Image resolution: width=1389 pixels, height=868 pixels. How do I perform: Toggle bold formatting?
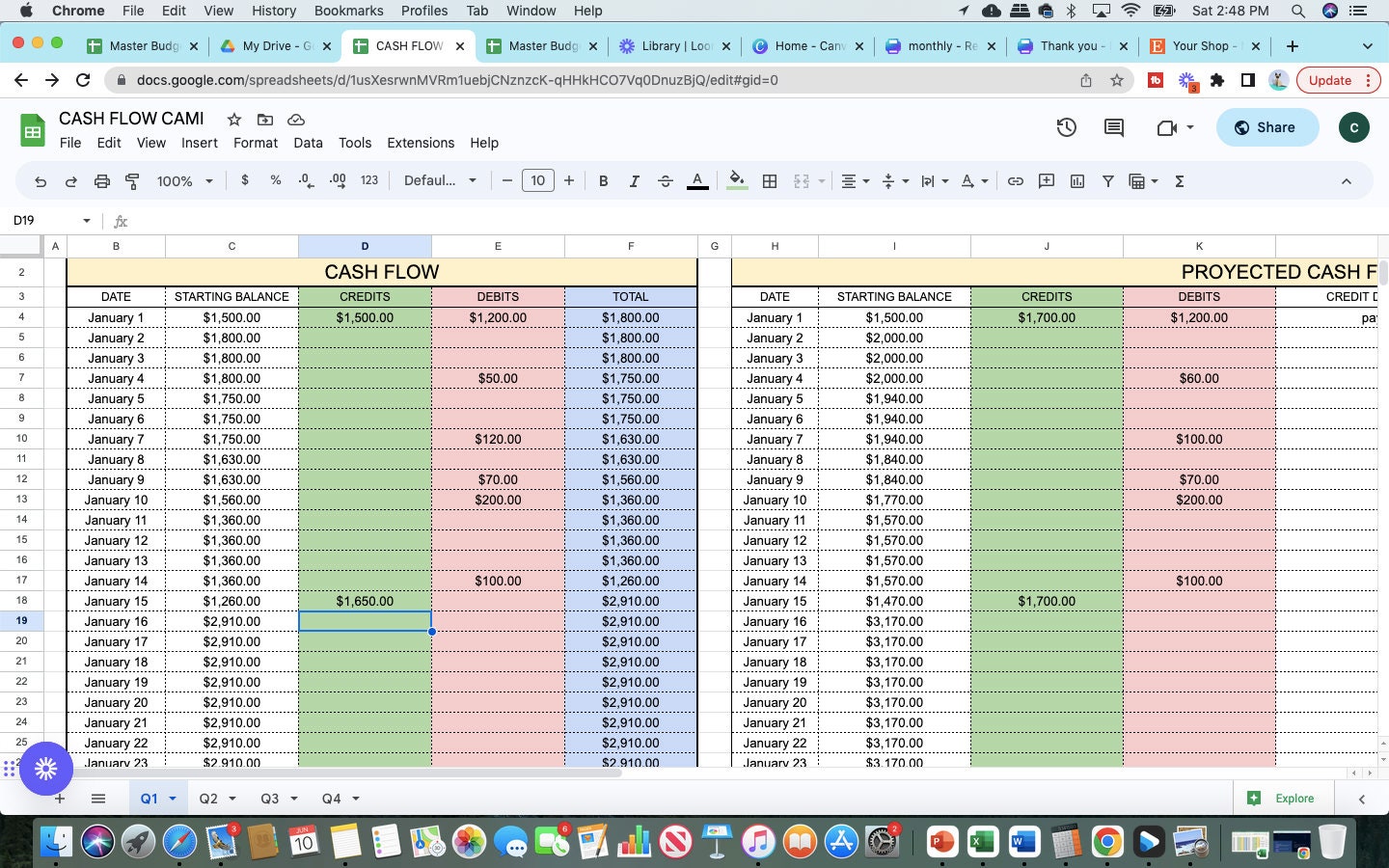tap(603, 180)
